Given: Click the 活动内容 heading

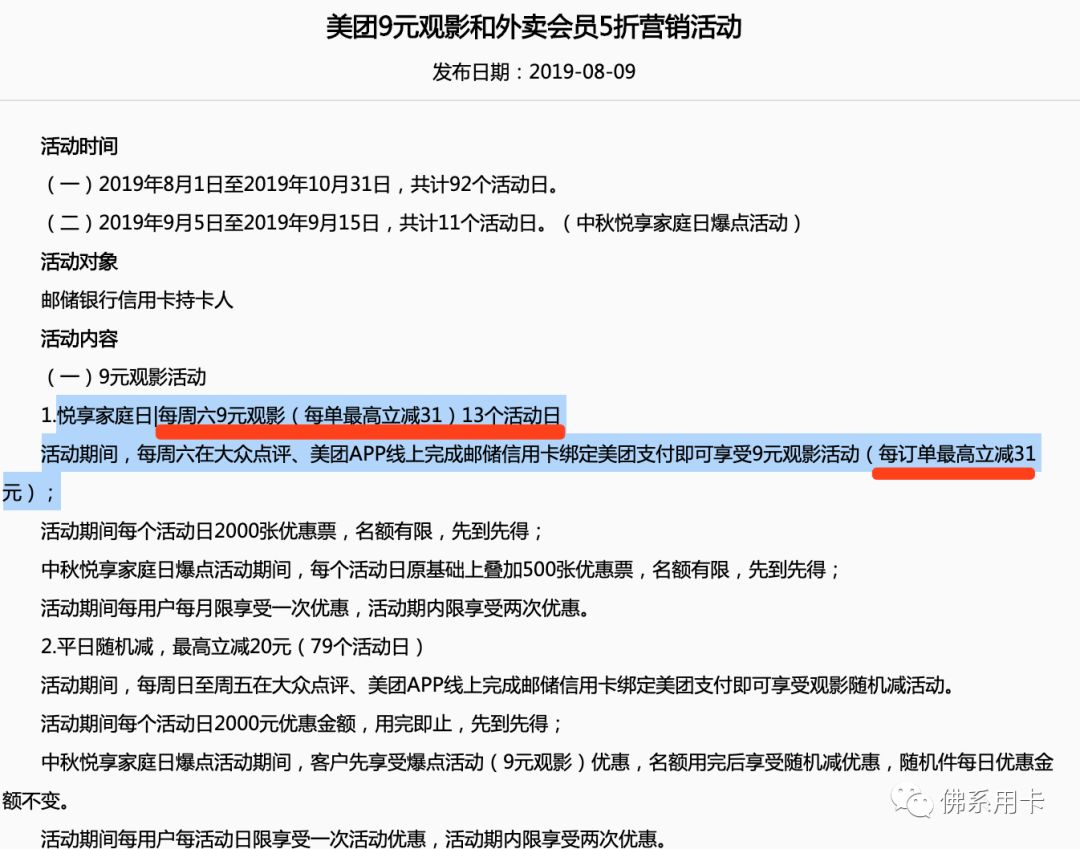Looking at the screenshot, I should (x=79, y=339).
